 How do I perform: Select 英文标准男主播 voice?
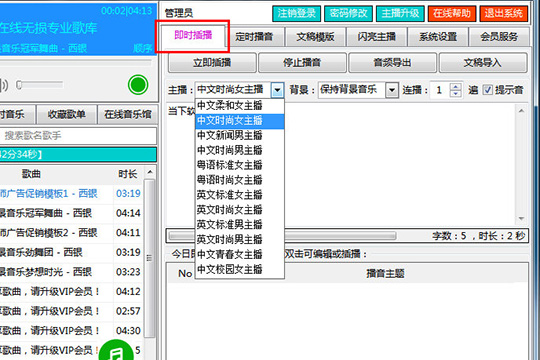(240, 225)
